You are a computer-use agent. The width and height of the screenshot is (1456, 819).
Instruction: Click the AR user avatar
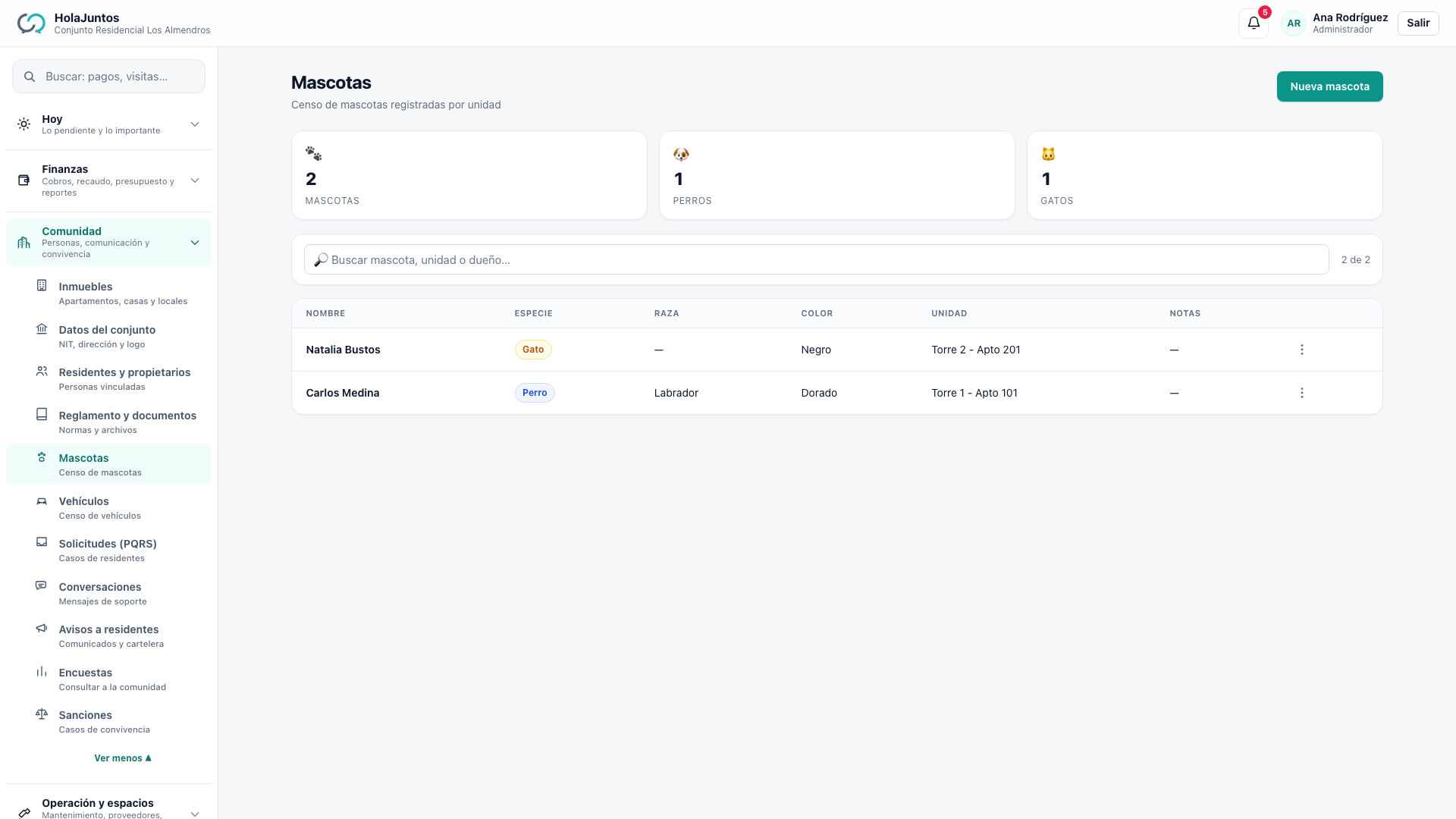1294,24
